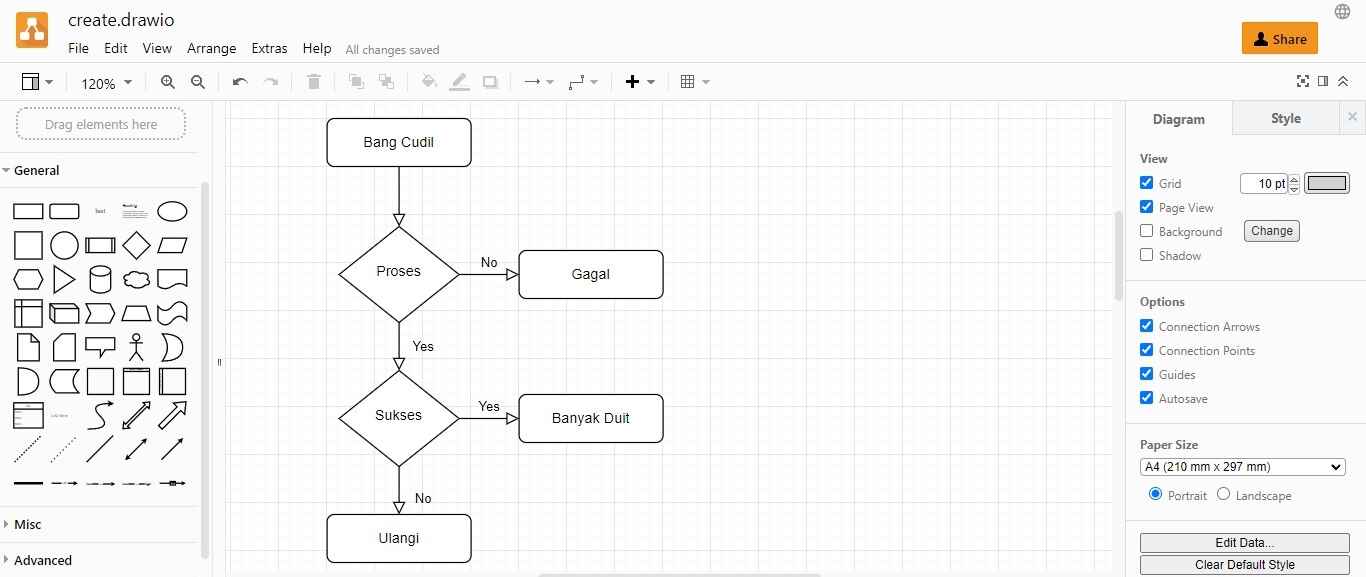
Task: Redo the last undone change
Action: 270,82
